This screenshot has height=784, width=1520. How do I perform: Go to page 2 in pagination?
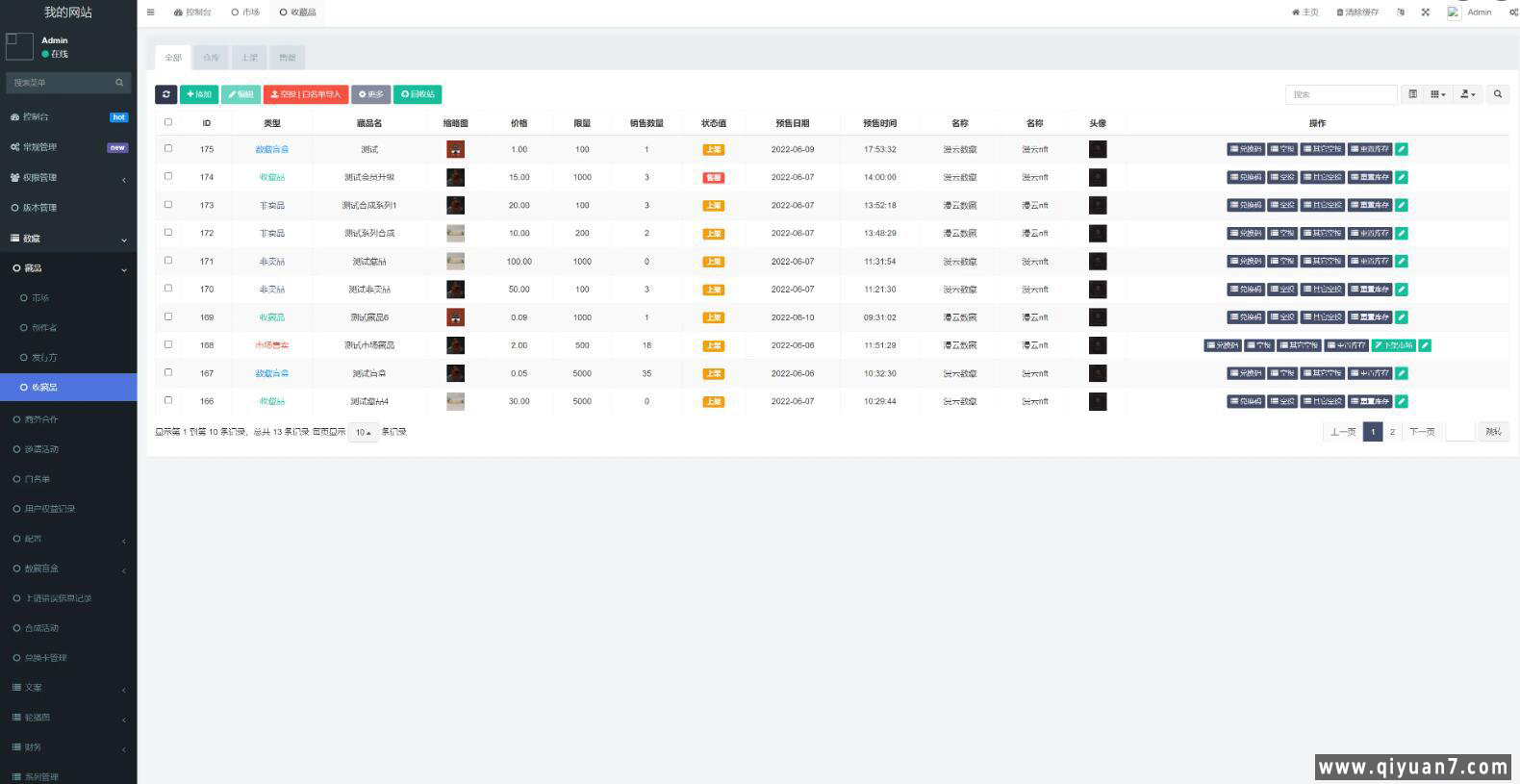point(1392,432)
